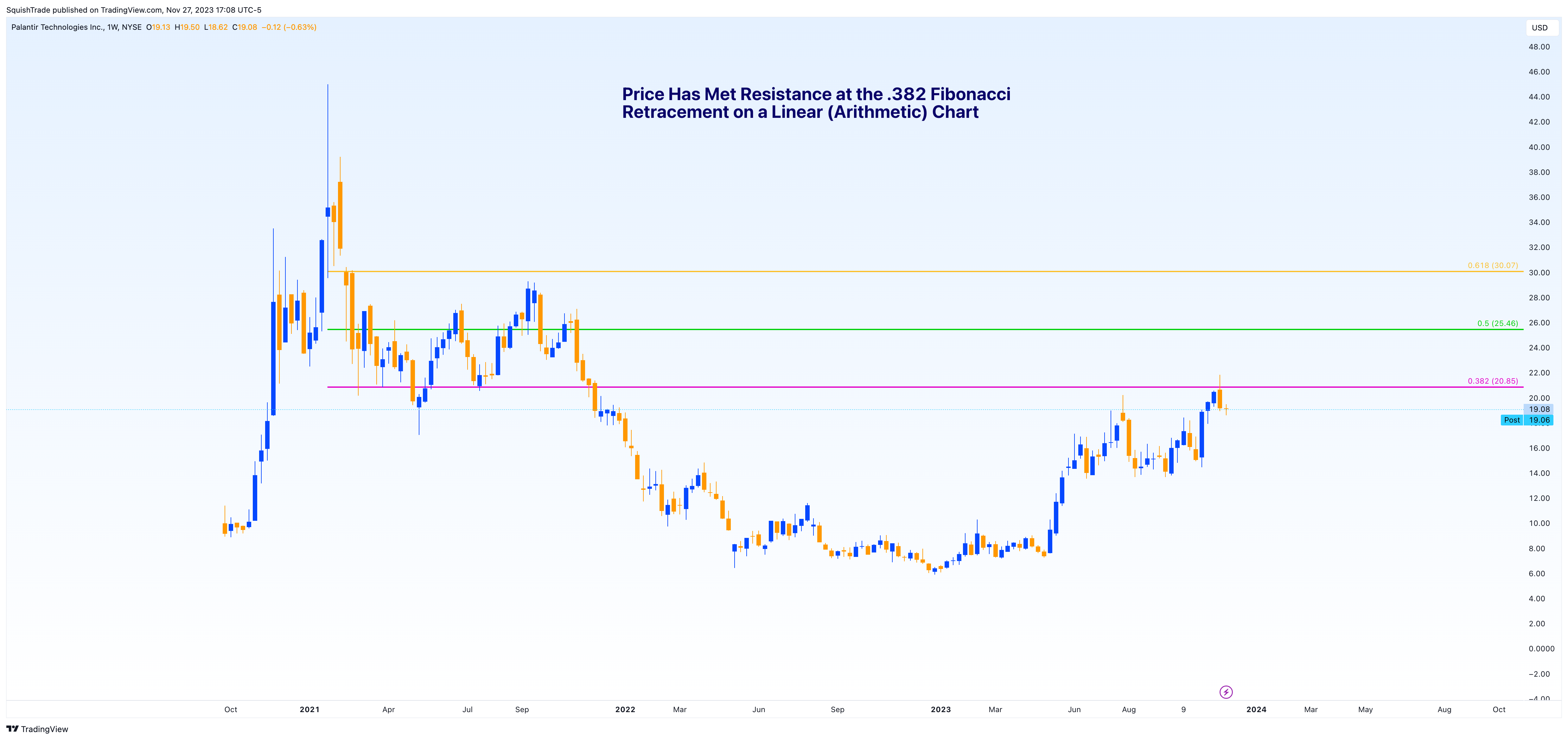Click the 0.382 (20.85) Fibonacci label
This screenshot has width=1568, height=740.
tap(1493, 381)
